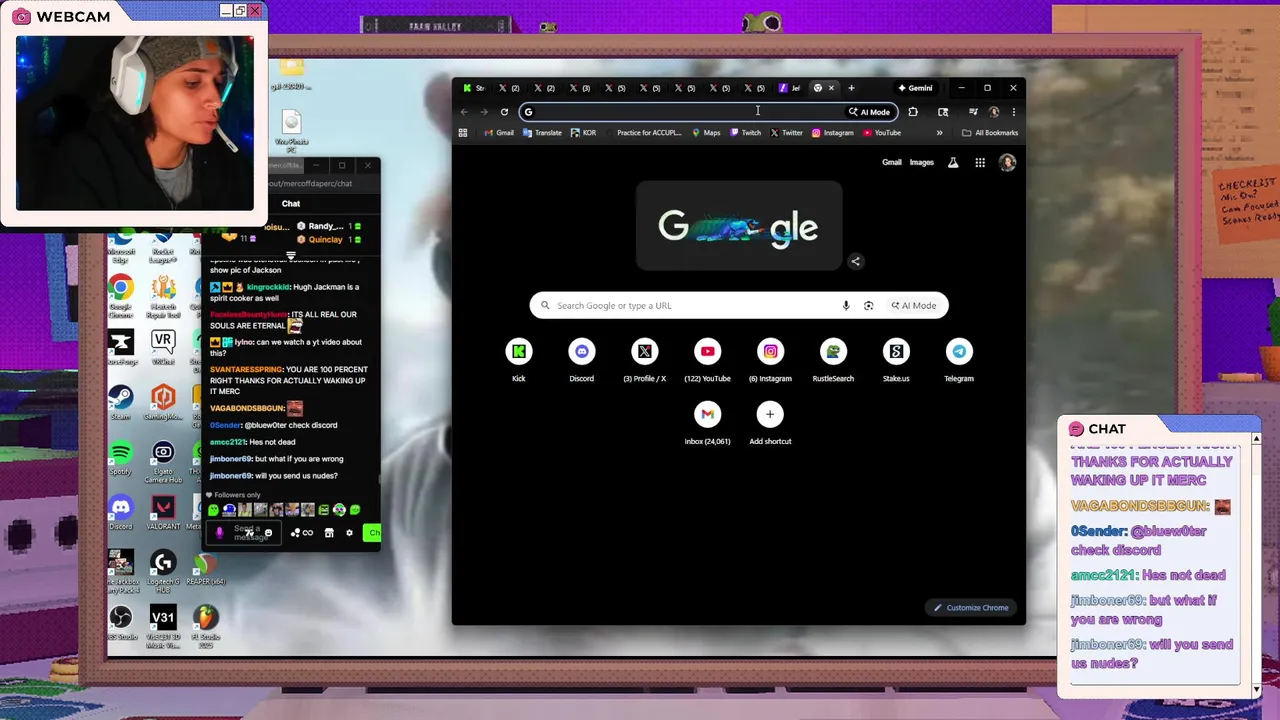Open the VALORANT desktop icon

pos(163,512)
